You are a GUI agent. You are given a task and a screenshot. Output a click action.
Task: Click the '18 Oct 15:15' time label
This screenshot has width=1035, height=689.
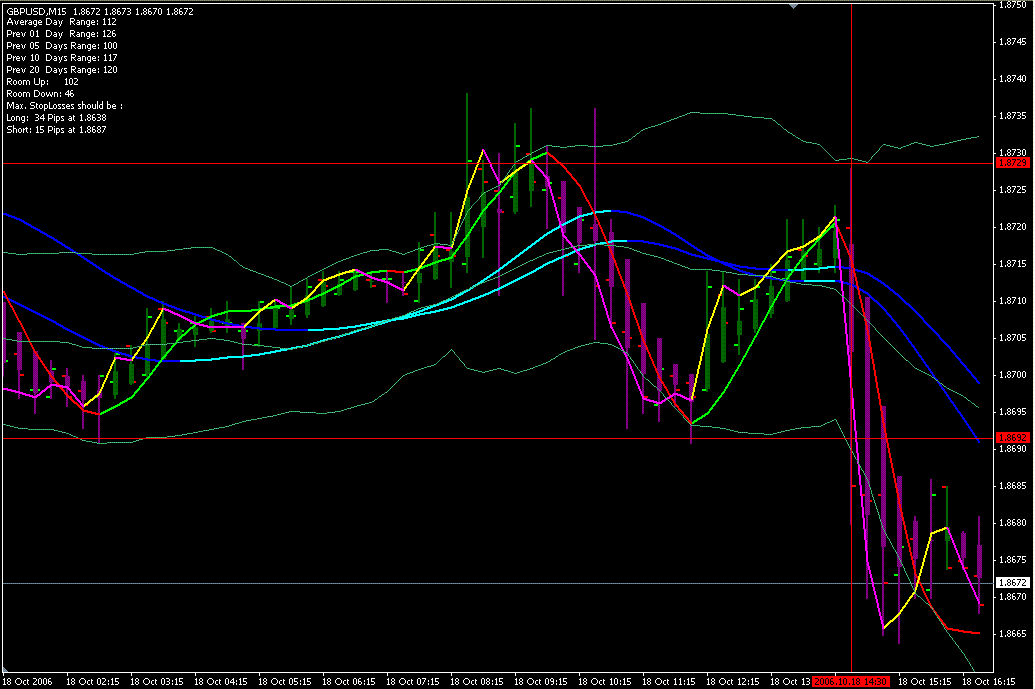click(925, 681)
